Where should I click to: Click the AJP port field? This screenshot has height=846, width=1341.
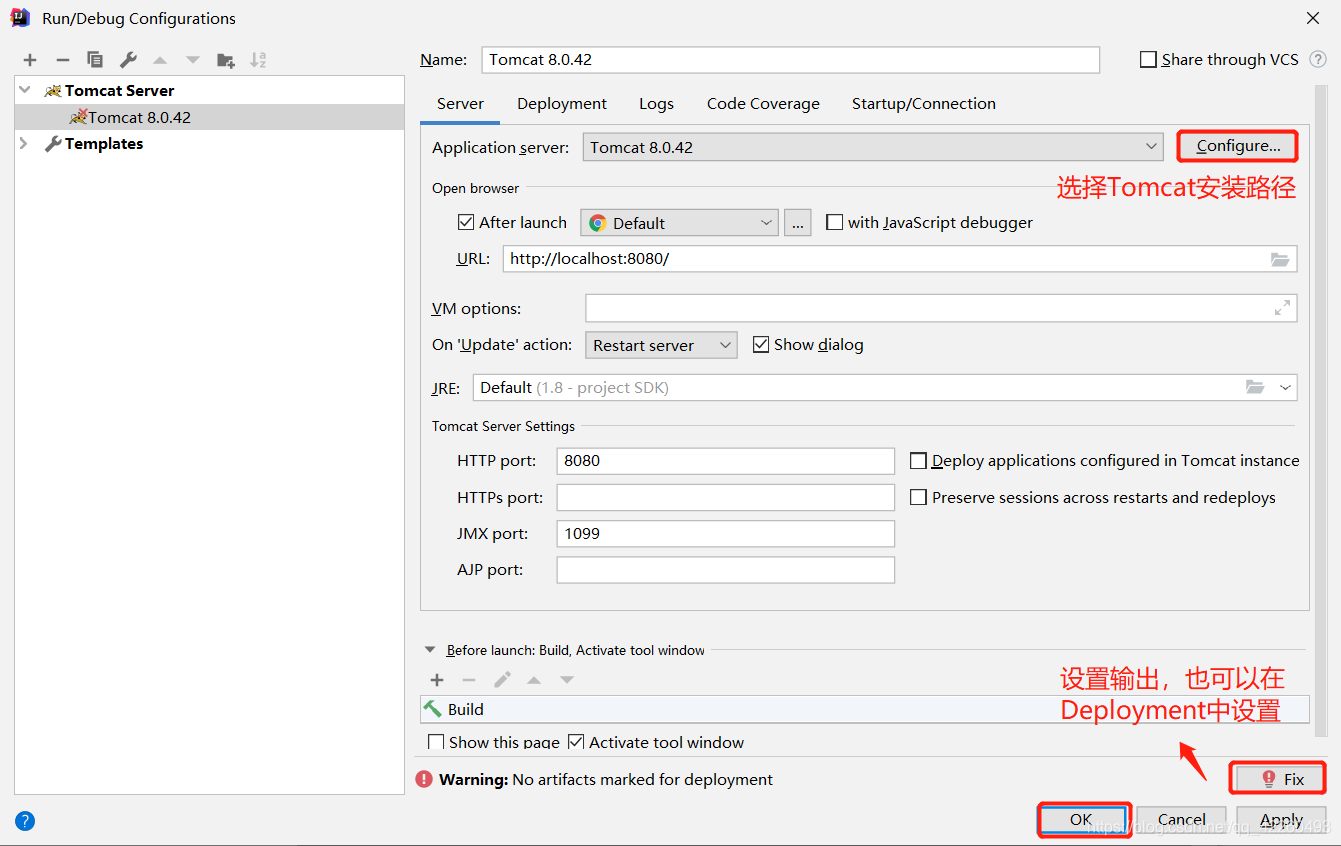(x=725, y=570)
